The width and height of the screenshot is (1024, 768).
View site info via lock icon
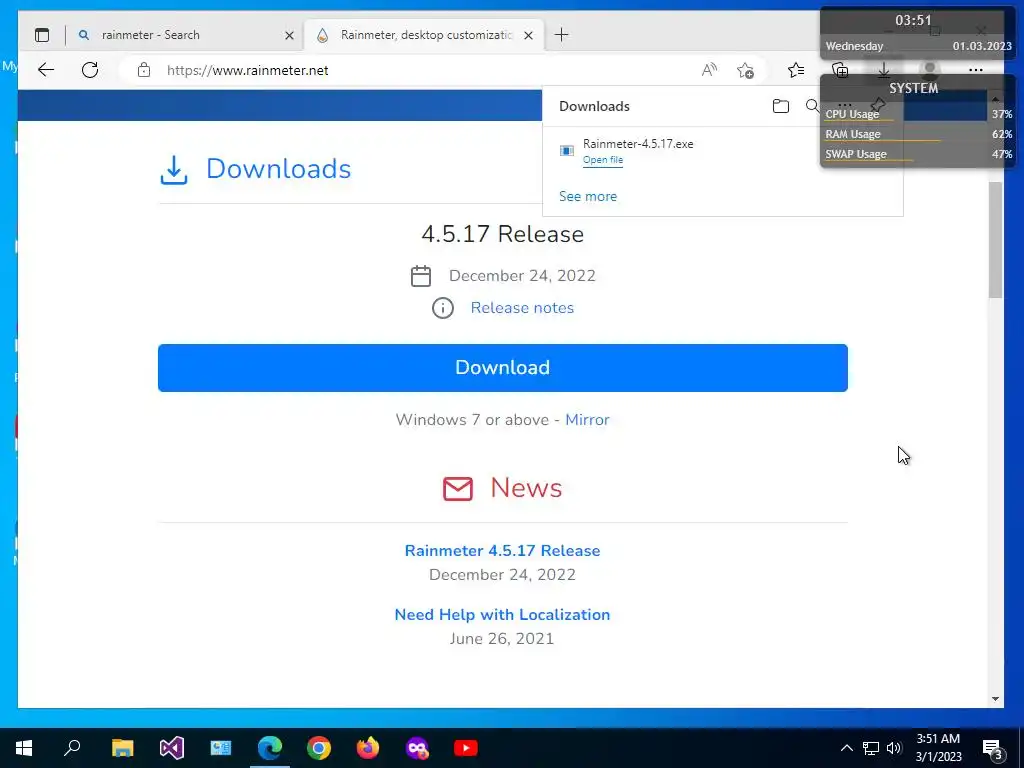click(144, 70)
